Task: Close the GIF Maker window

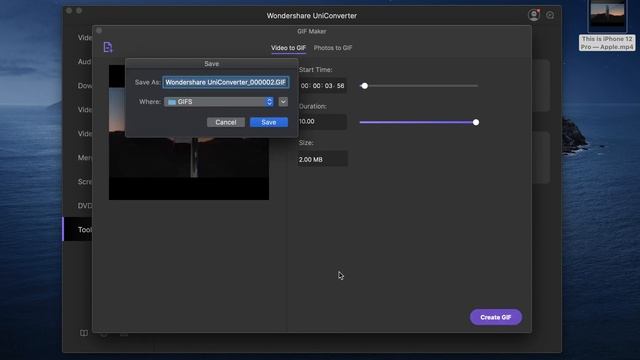Action: coord(99,31)
